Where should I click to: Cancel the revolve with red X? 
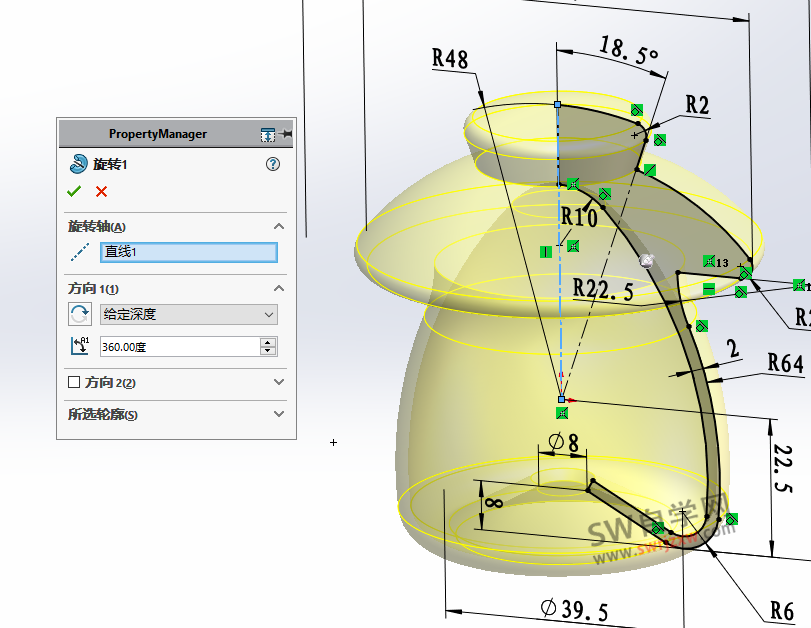coord(101,191)
